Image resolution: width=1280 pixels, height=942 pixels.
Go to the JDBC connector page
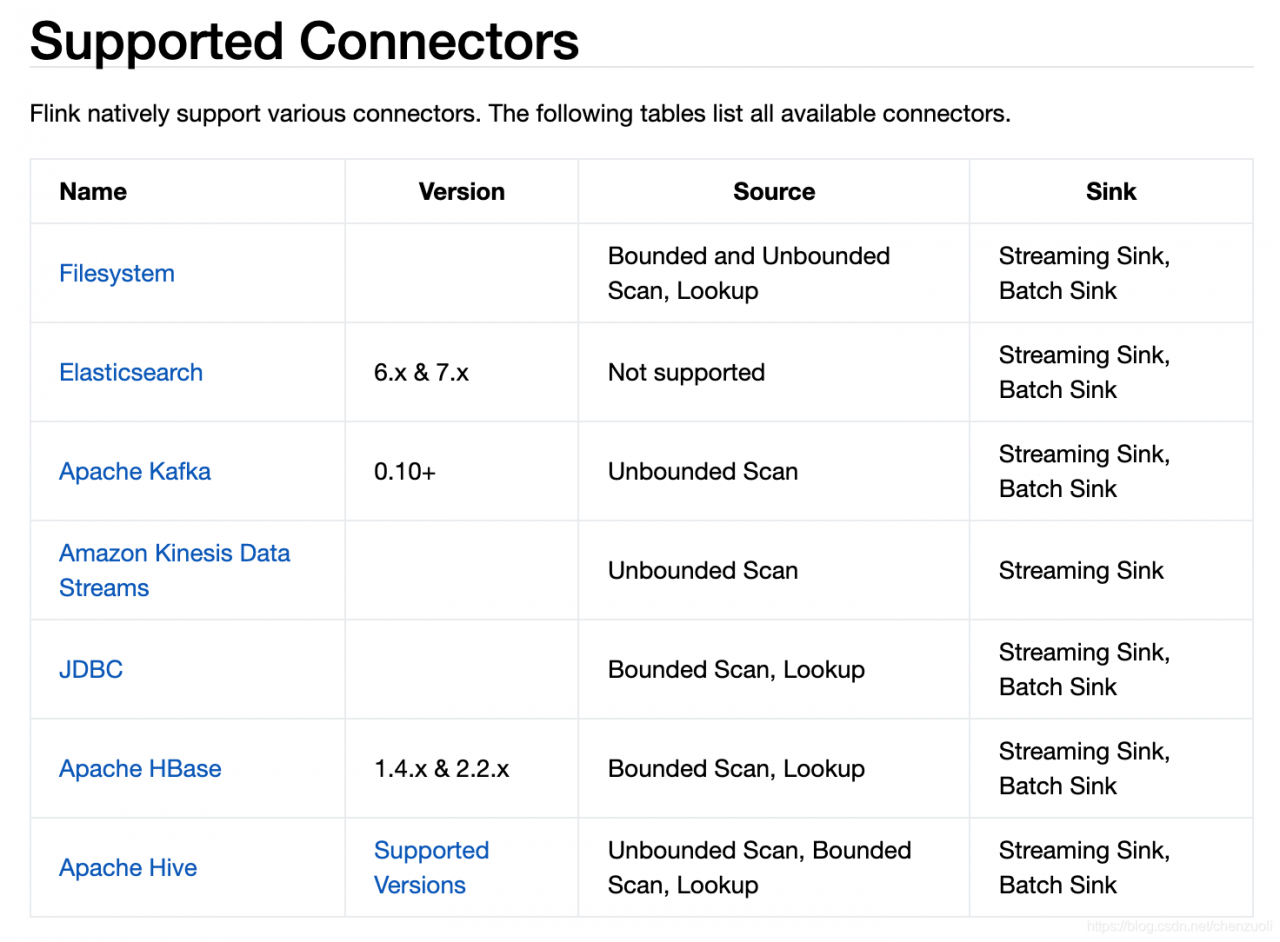coord(91,669)
